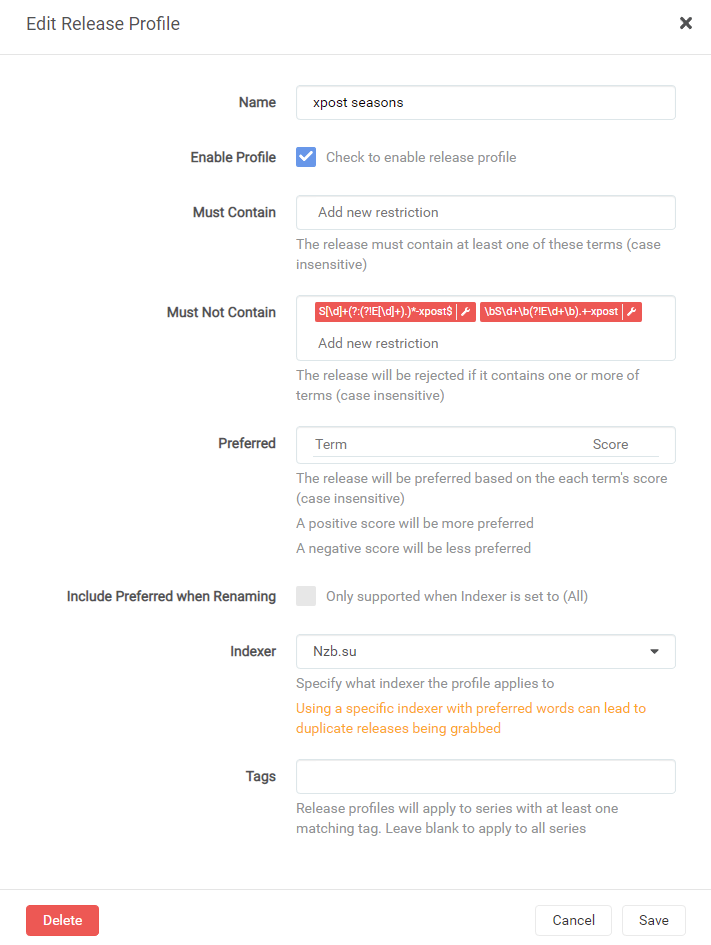Click the checkmark icon in the Enable Profile checkbox
The width and height of the screenshot is (711, 945).
[x=305, y=156]
